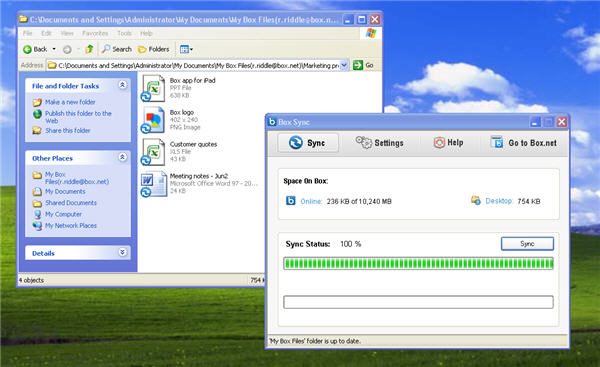Open the Tools menu in Explorer
The width and height of the screenshot is (600, 367).
(124, 33)
